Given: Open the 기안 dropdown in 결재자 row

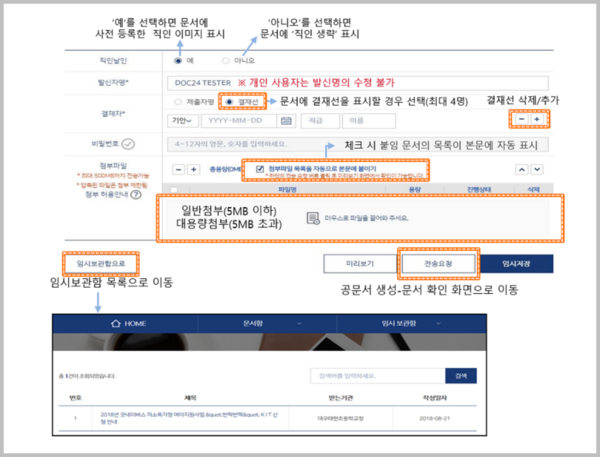Looking at the screenshot, I should [183, 121].
